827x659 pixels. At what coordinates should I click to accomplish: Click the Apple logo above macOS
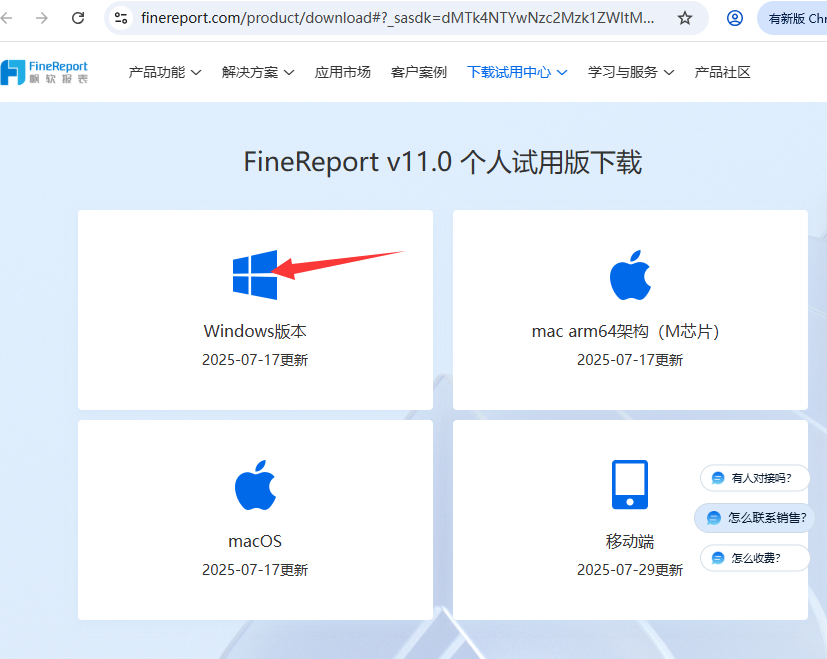click(x=255, y=485)
